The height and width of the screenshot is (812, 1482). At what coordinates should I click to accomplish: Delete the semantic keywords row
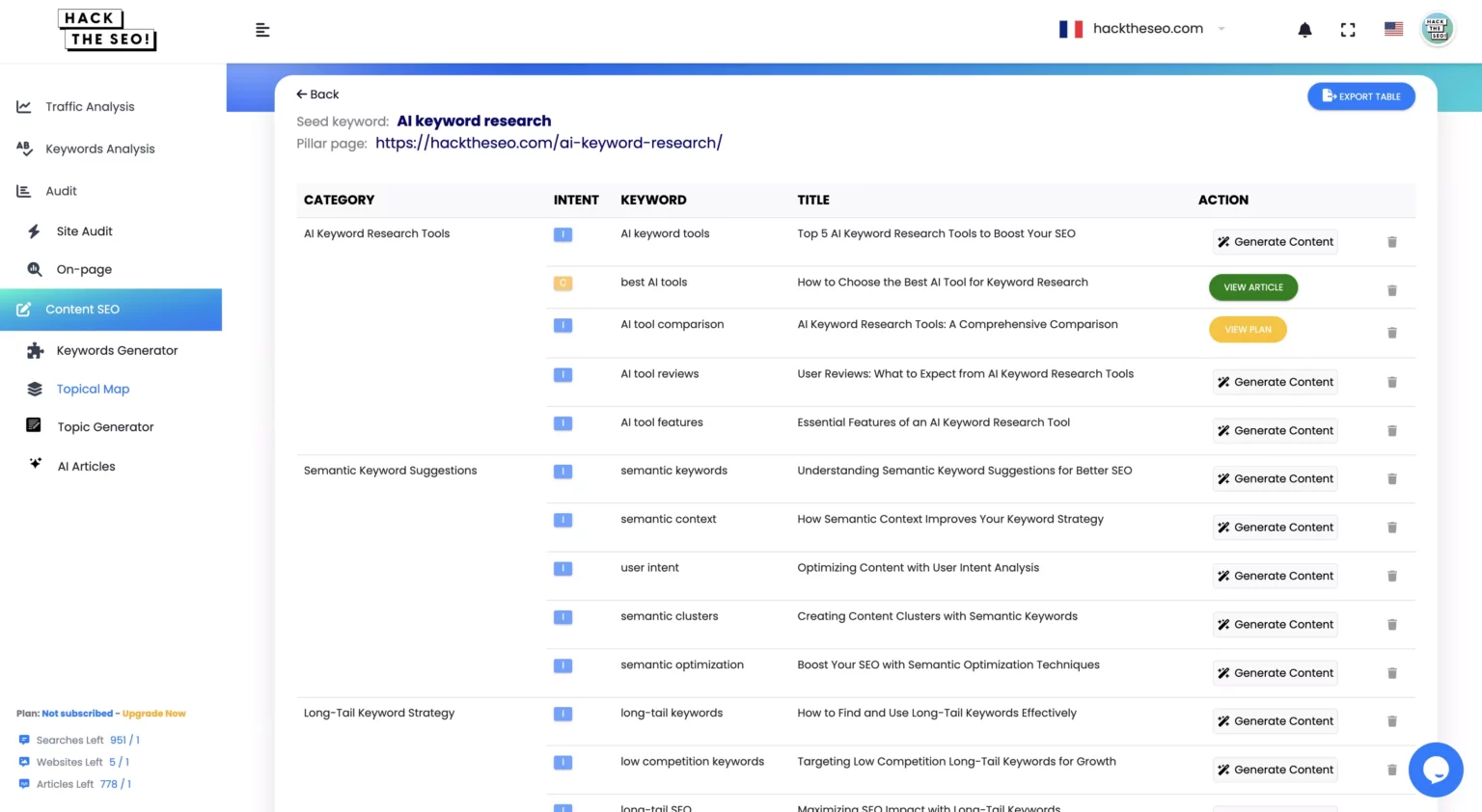[x=1391, y=479]
